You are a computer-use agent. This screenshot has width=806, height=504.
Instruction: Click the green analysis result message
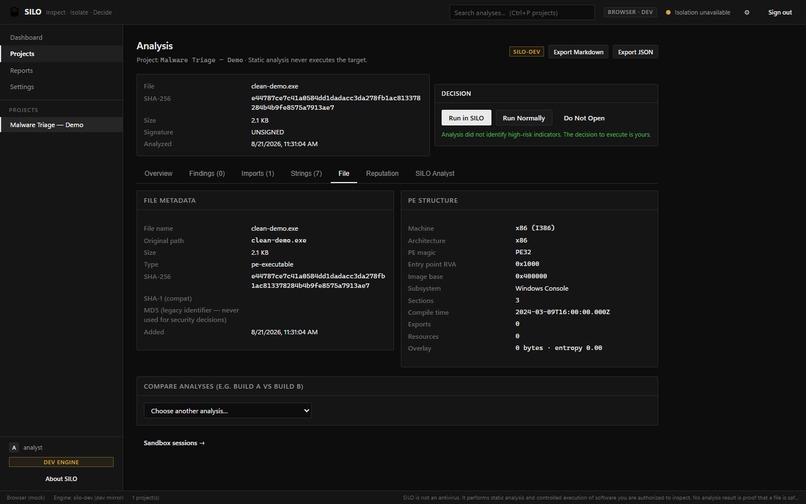point(546,135)
